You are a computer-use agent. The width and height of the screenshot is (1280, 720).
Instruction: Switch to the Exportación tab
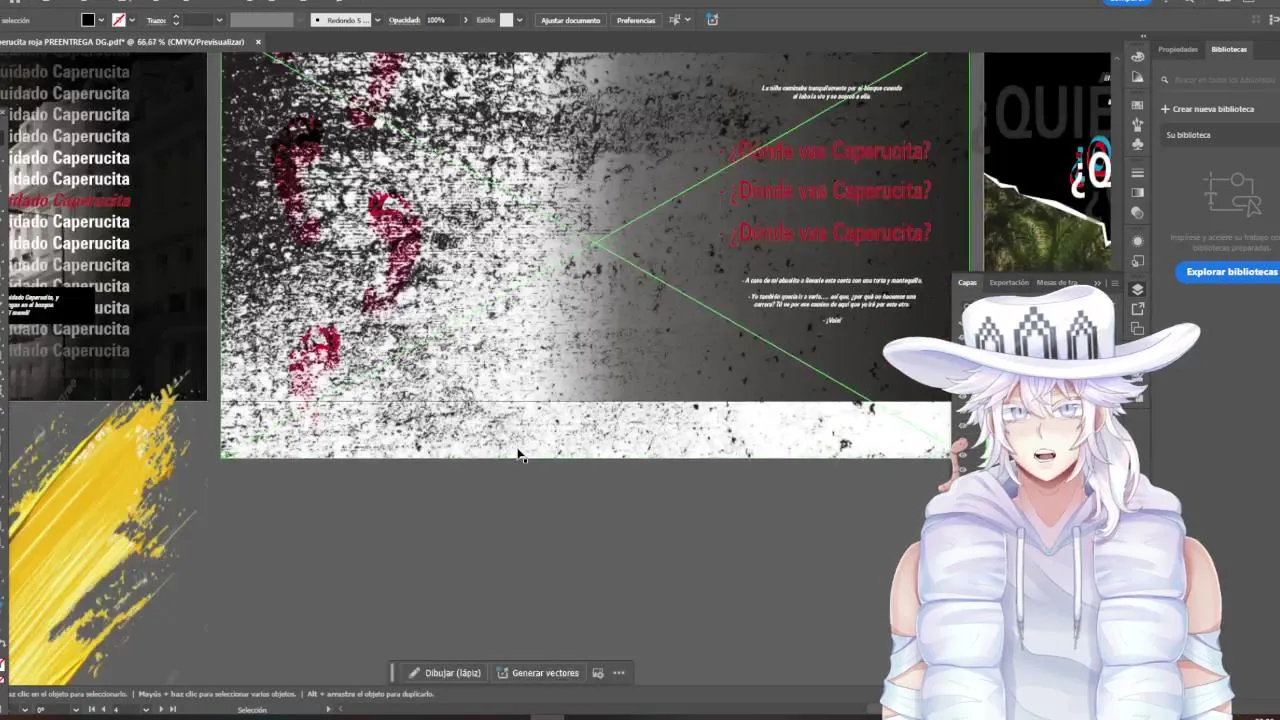pos(1009,283)
